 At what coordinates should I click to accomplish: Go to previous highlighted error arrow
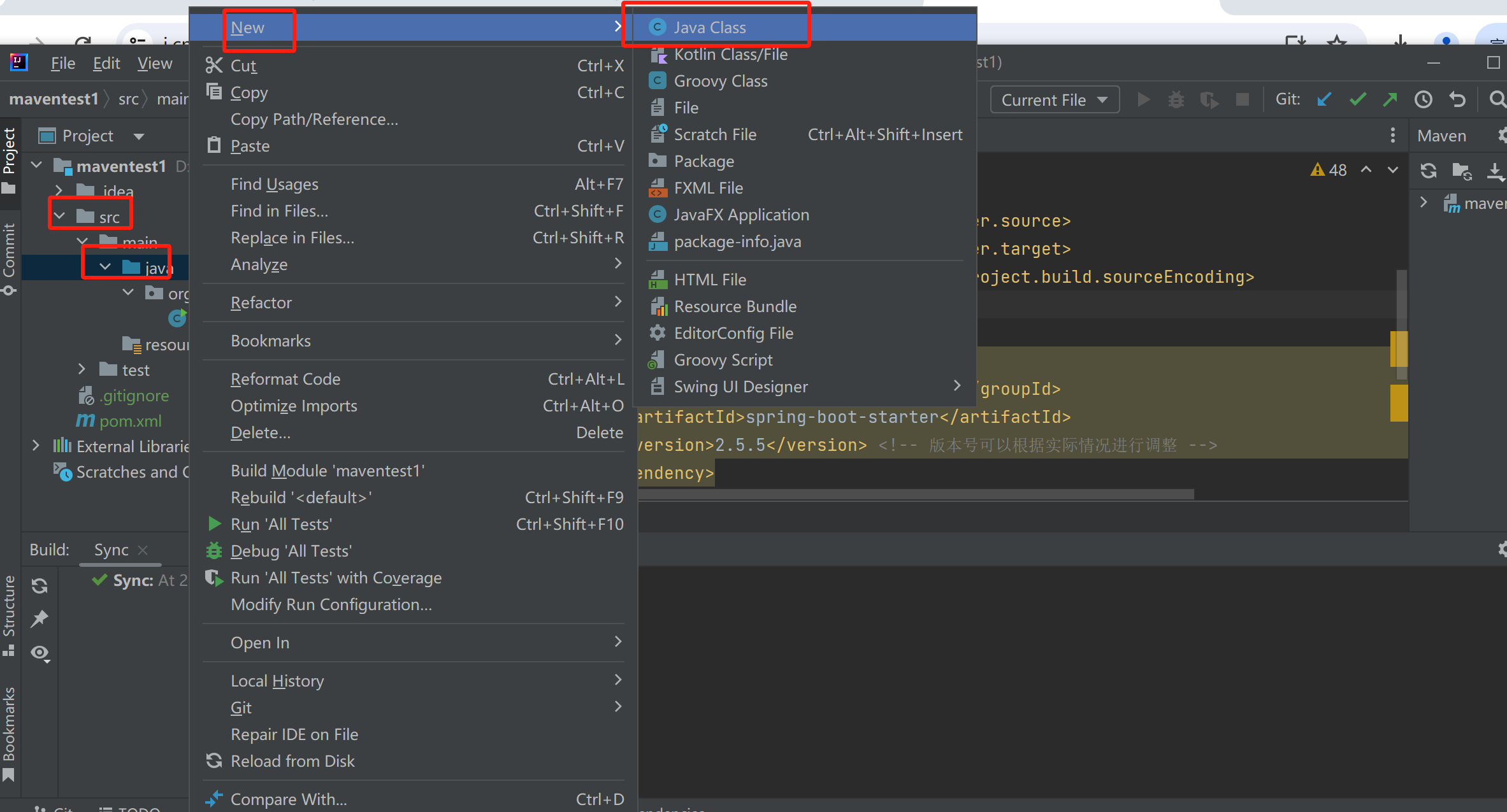pyautogui.click(x=1366, y=169)
